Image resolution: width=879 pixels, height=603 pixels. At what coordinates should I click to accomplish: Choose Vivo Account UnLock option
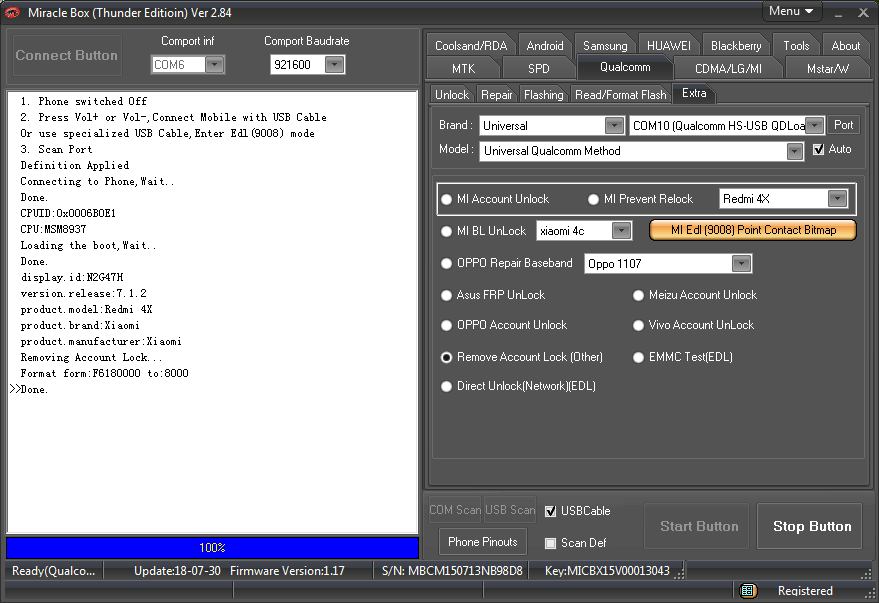pyautogui.click(x=638, y=325)
